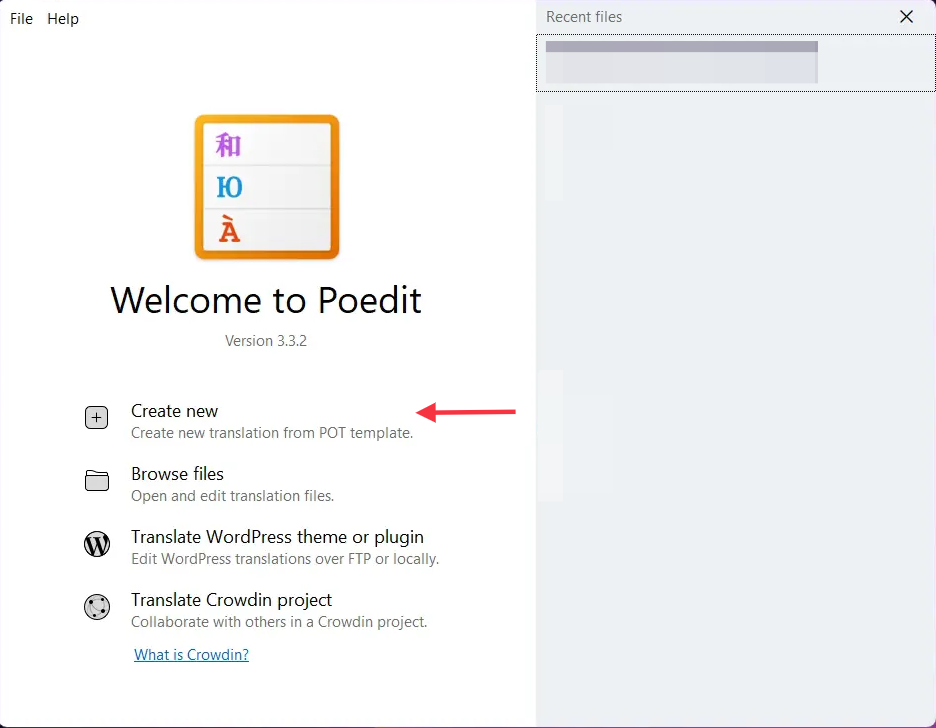Click 'Create new translation from POT template' description
936x728 pixels.
[x=271, y=433]
